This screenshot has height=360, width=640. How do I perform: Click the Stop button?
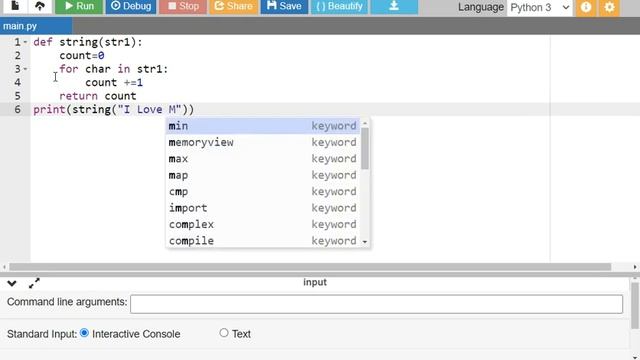(x=183, y=6)
